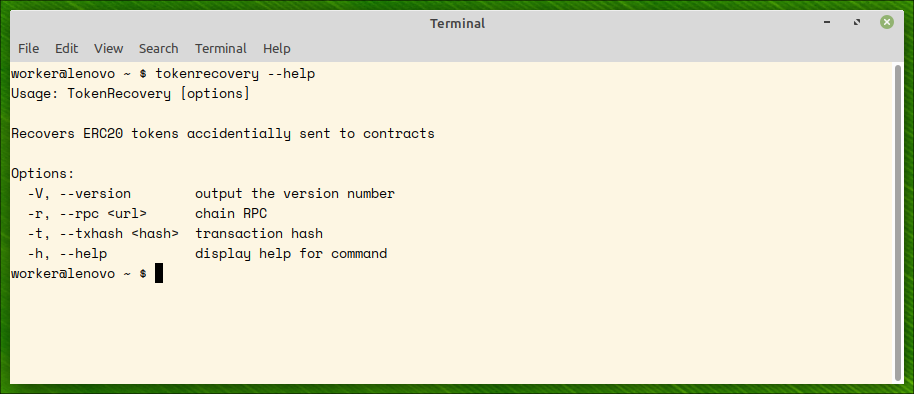The height and width of the screenshot is (394, 914).
Task: Click the 'display help for command' text
Action: pos(291,254)
